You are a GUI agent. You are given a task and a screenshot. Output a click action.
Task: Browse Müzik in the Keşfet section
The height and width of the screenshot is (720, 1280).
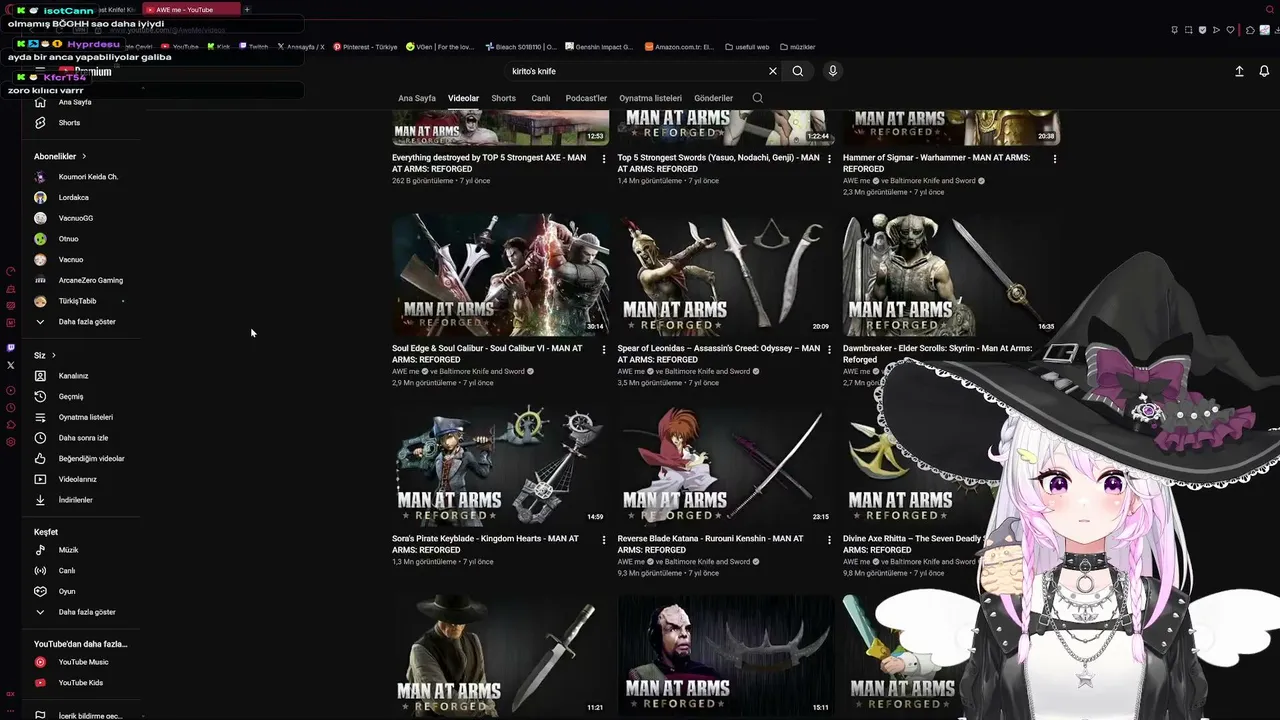point(68,550)
